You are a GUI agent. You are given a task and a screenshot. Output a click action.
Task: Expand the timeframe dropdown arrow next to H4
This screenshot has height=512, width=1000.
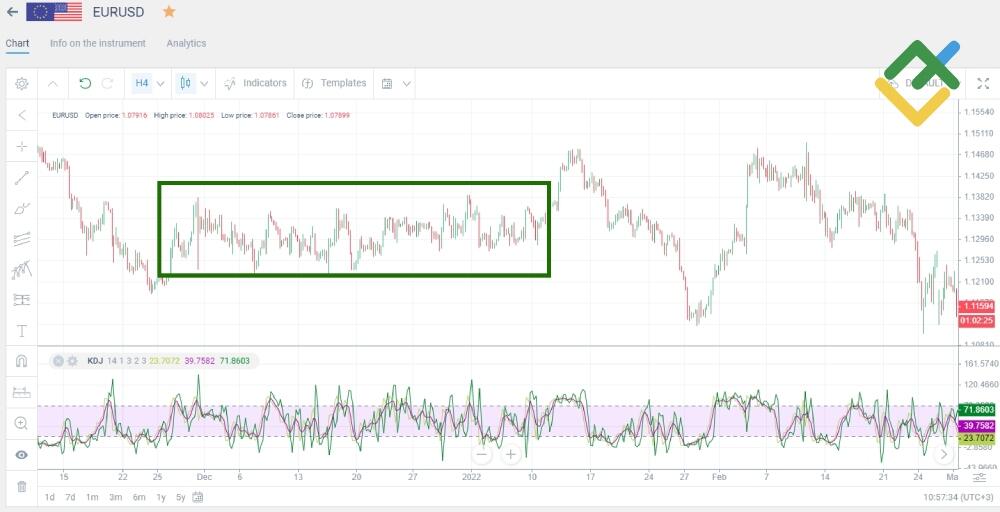(x=161, y=84)
